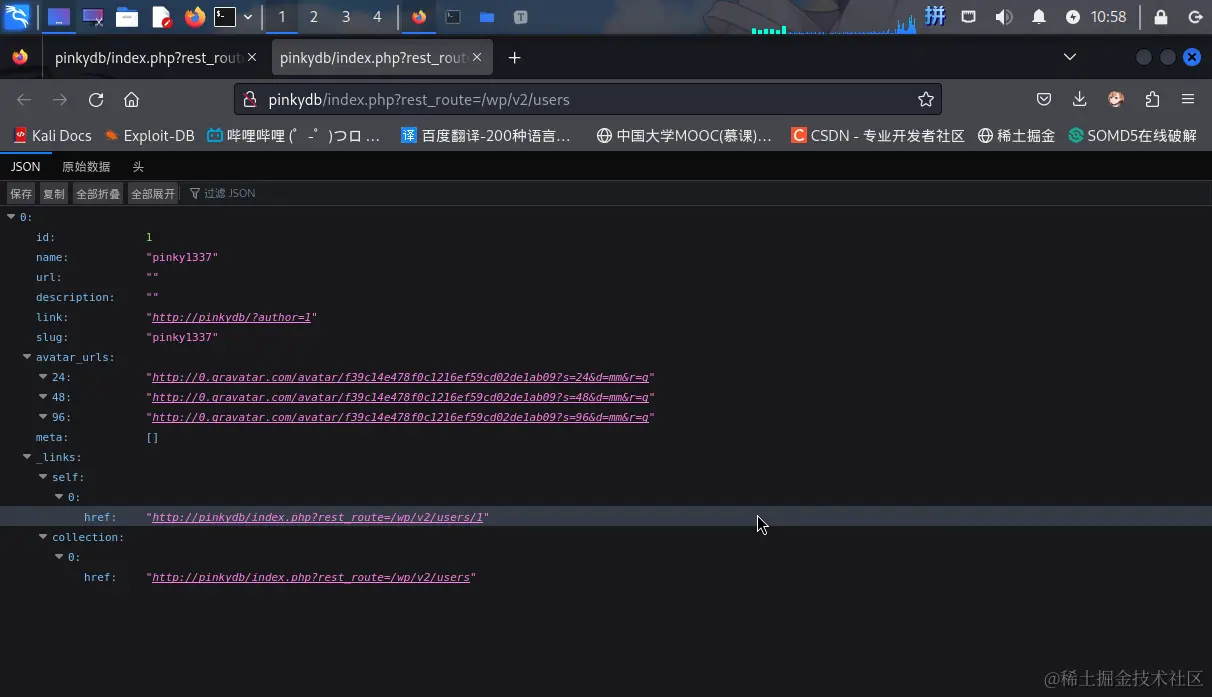This screenshot has height=697, width=1212.
Task: Collapse the root node 0
Action: tap(11, 217)
